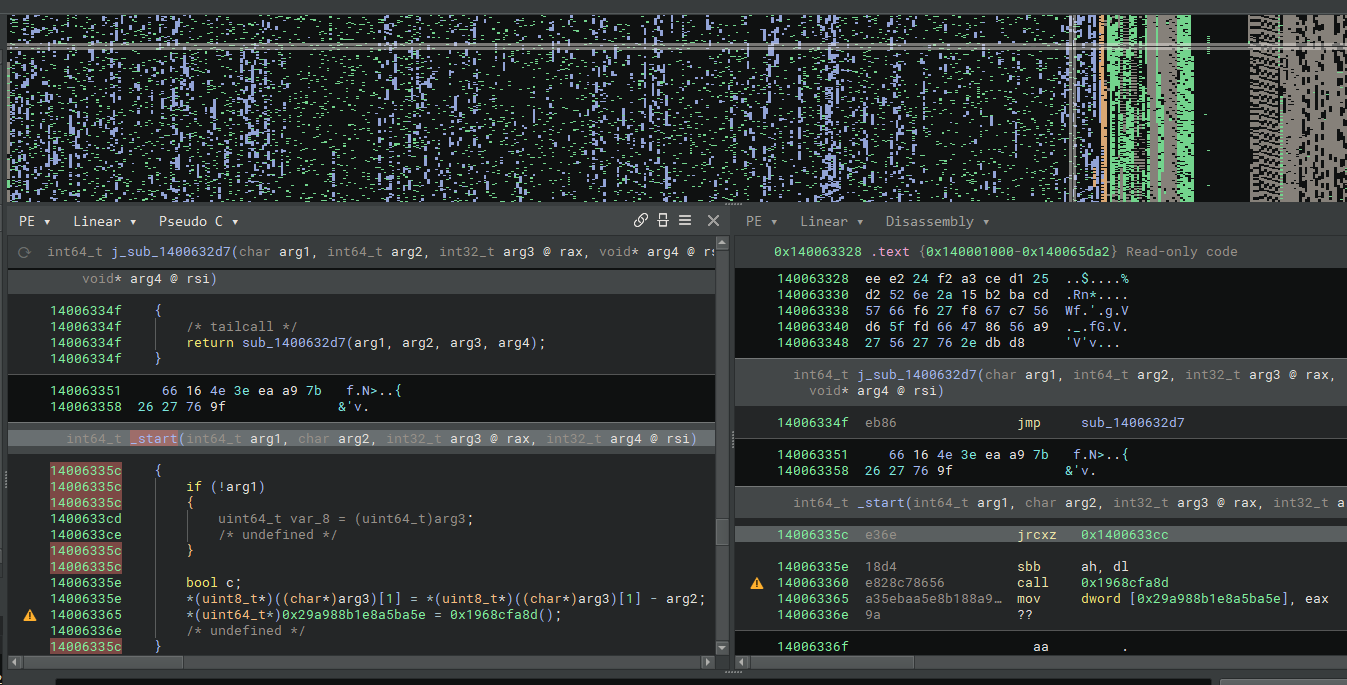The height and width of the screenshot is (685, 1347).
Task: Click 0x29a988b1e8a5ba5e constant in Pseudo C
Action: point(356,615)
